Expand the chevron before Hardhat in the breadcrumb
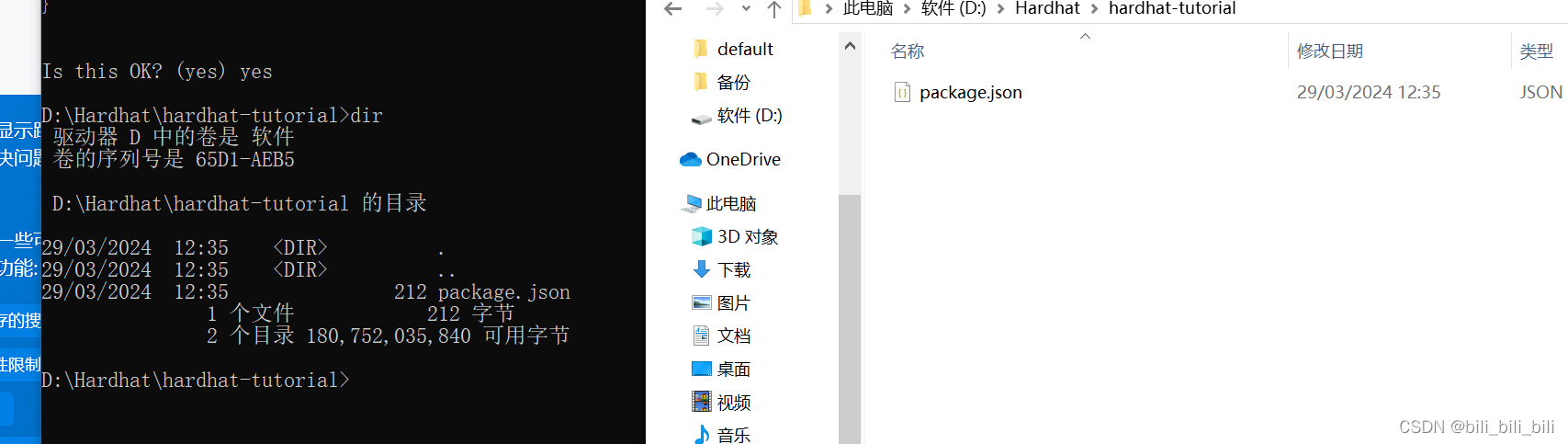Viewport: 1568px width, 444px height. (x=1000, y=9)
